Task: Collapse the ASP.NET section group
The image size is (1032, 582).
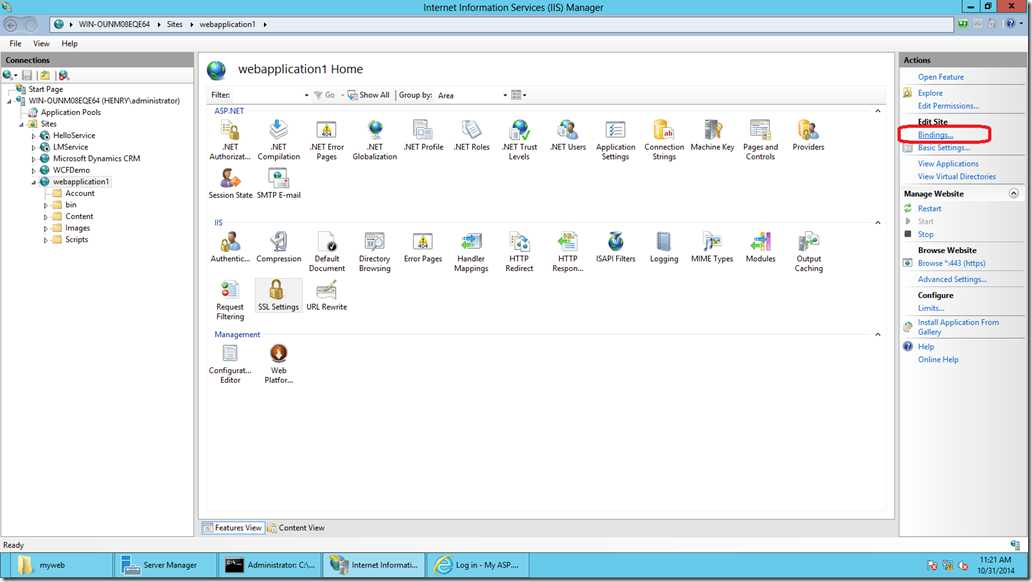Action: click(x=877, y=111)
